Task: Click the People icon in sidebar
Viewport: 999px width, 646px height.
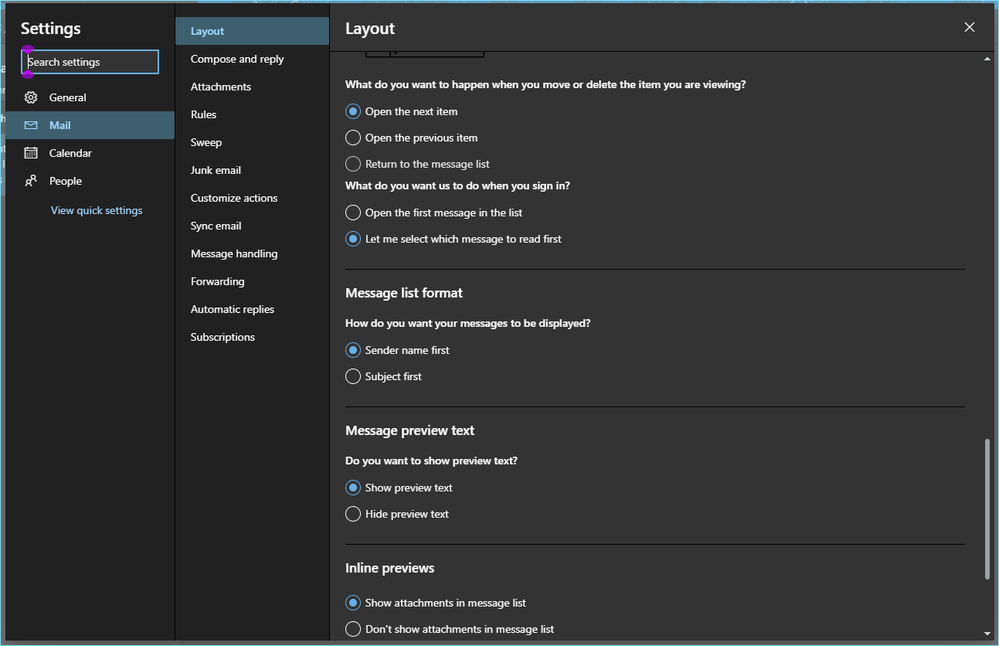Action: 31,181
